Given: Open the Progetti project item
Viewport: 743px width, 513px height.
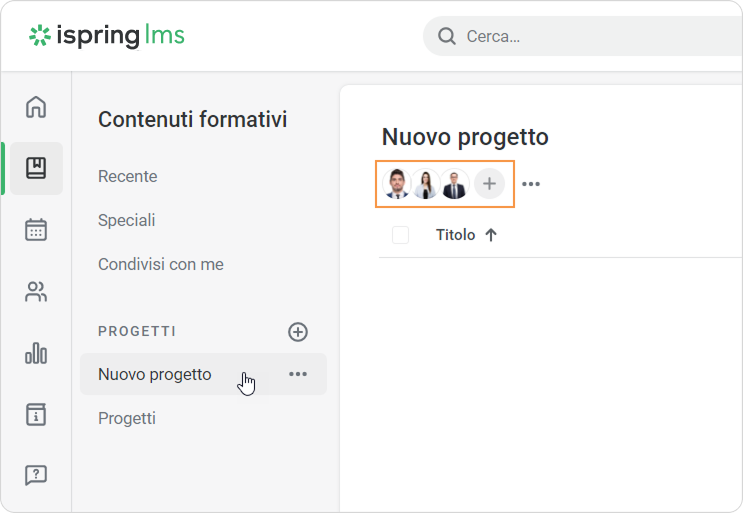Looking at the screenshot, I should point(127,418).
